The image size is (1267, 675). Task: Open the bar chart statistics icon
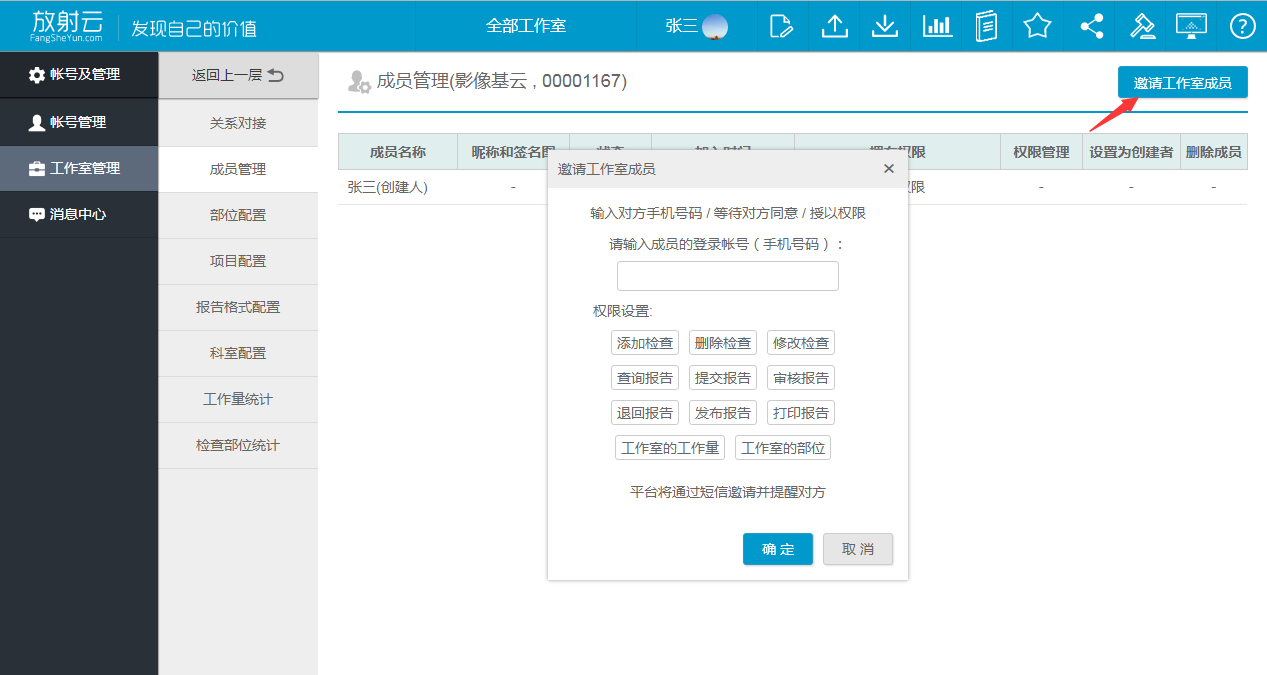click(x=937, y=26)
